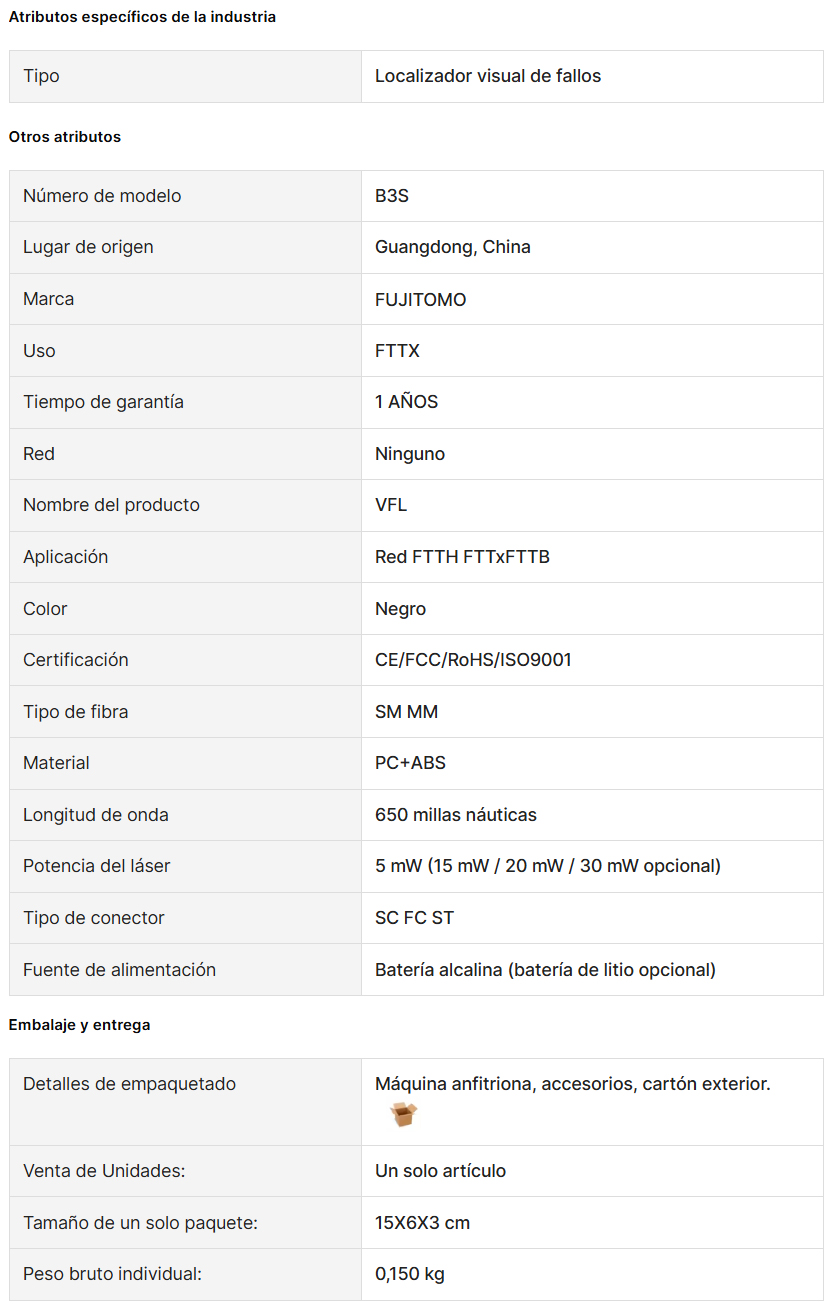This screenshot has width=831, height=1309.
Task: Select the 'Localizador visual de fallos' value
Action: (x=488, y=76)
